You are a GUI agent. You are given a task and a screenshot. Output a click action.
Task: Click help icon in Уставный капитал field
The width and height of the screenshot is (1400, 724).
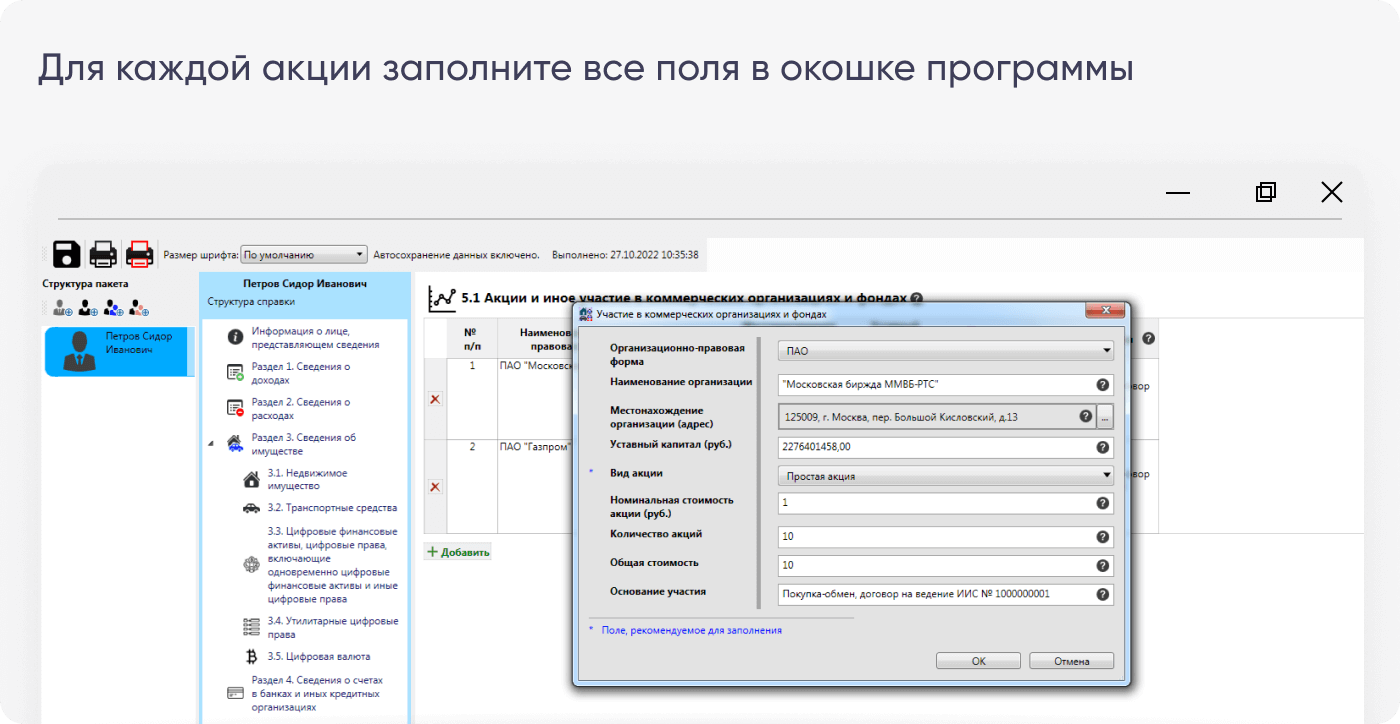pos(1102,448)
